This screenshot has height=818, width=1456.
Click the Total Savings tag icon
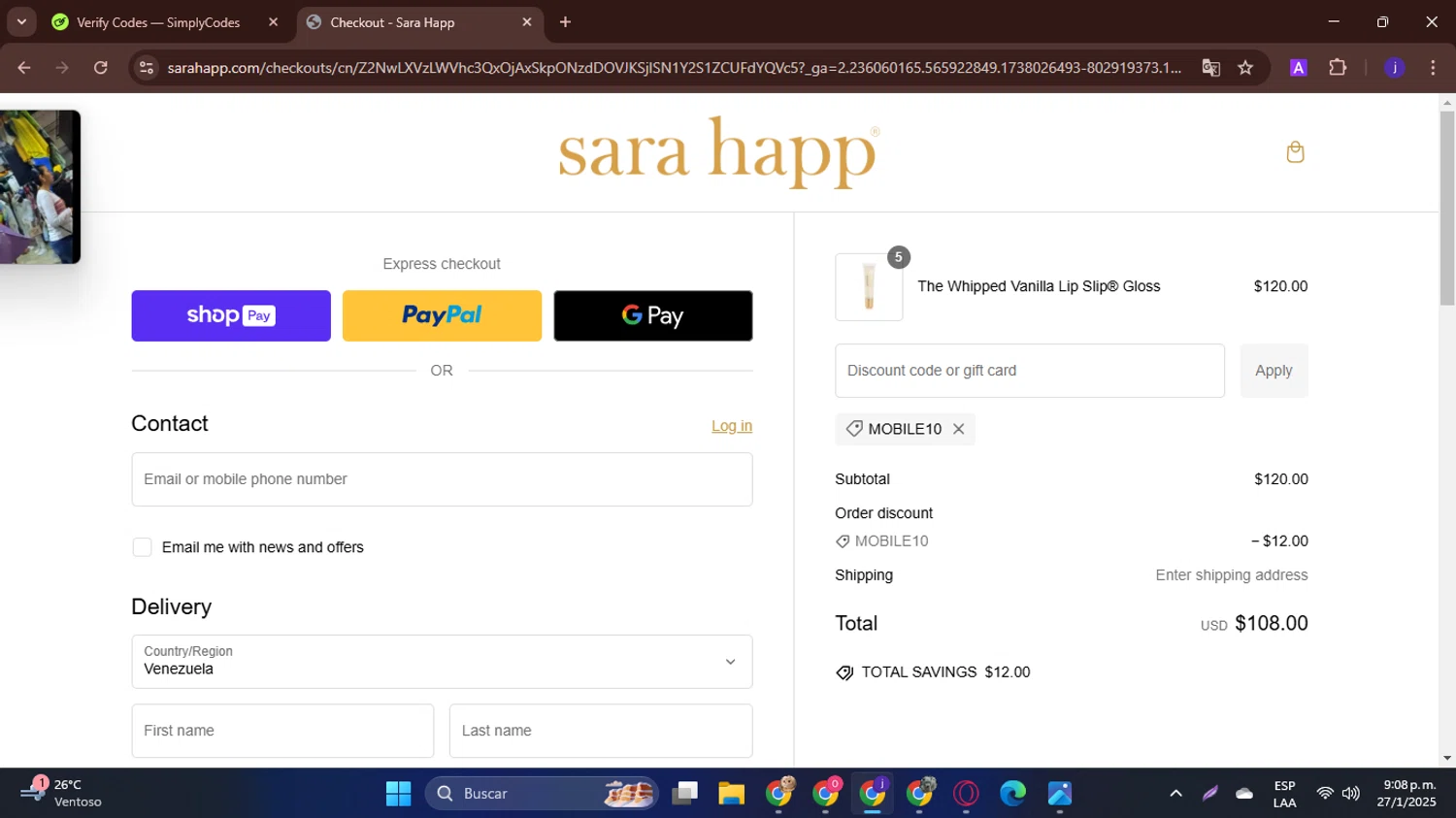click(x=844, y=672)
